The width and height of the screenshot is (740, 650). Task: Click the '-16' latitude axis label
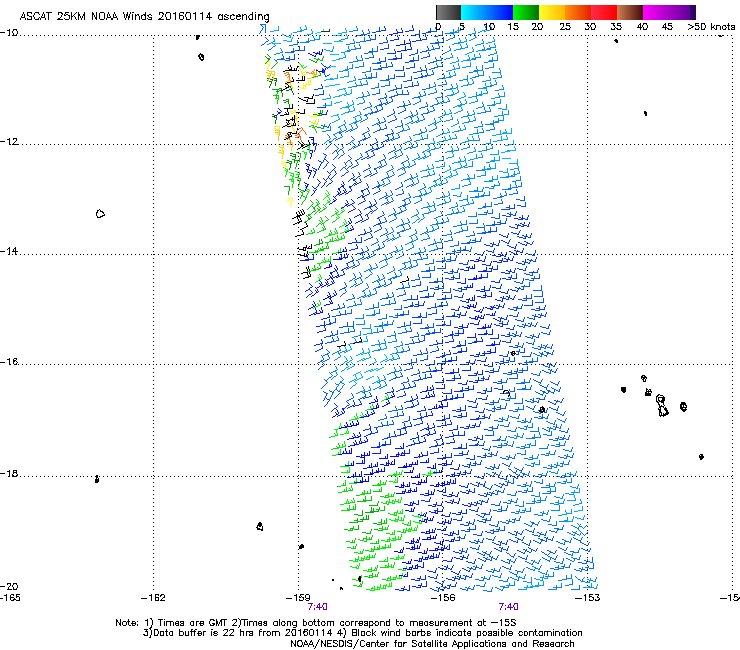(9, 362)
